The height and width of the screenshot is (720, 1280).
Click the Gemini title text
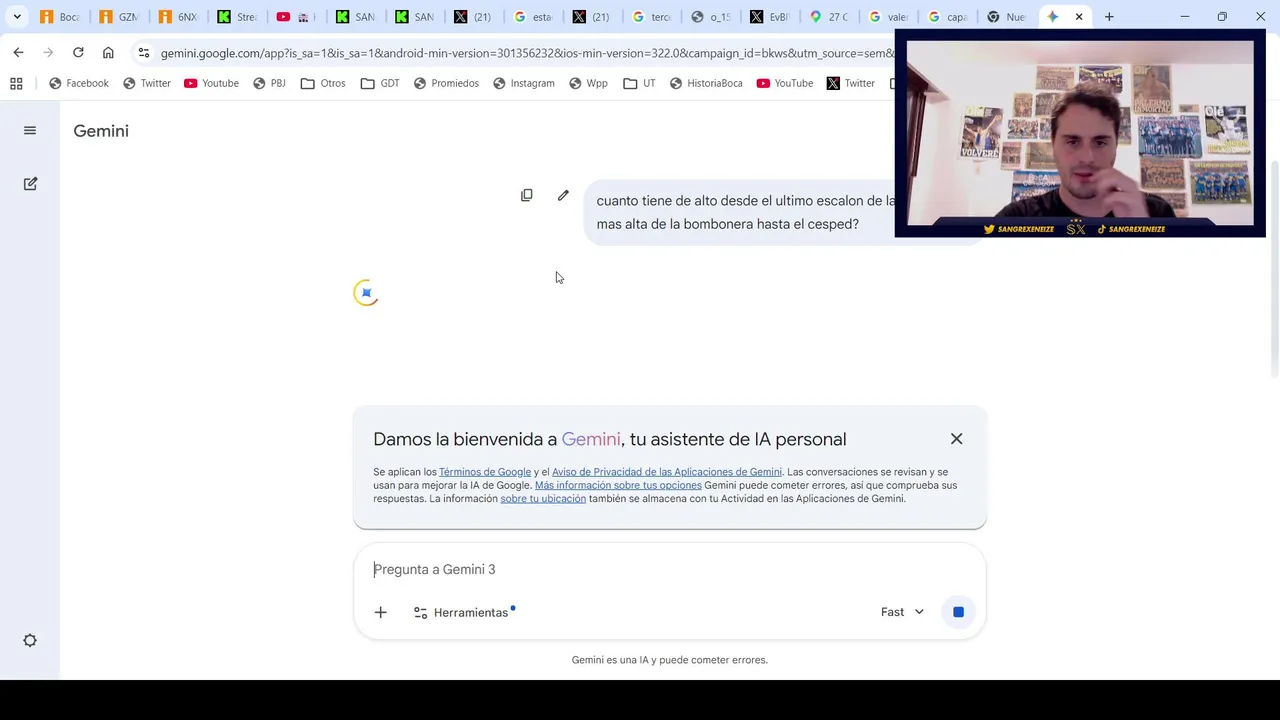(x=101, y=131)
